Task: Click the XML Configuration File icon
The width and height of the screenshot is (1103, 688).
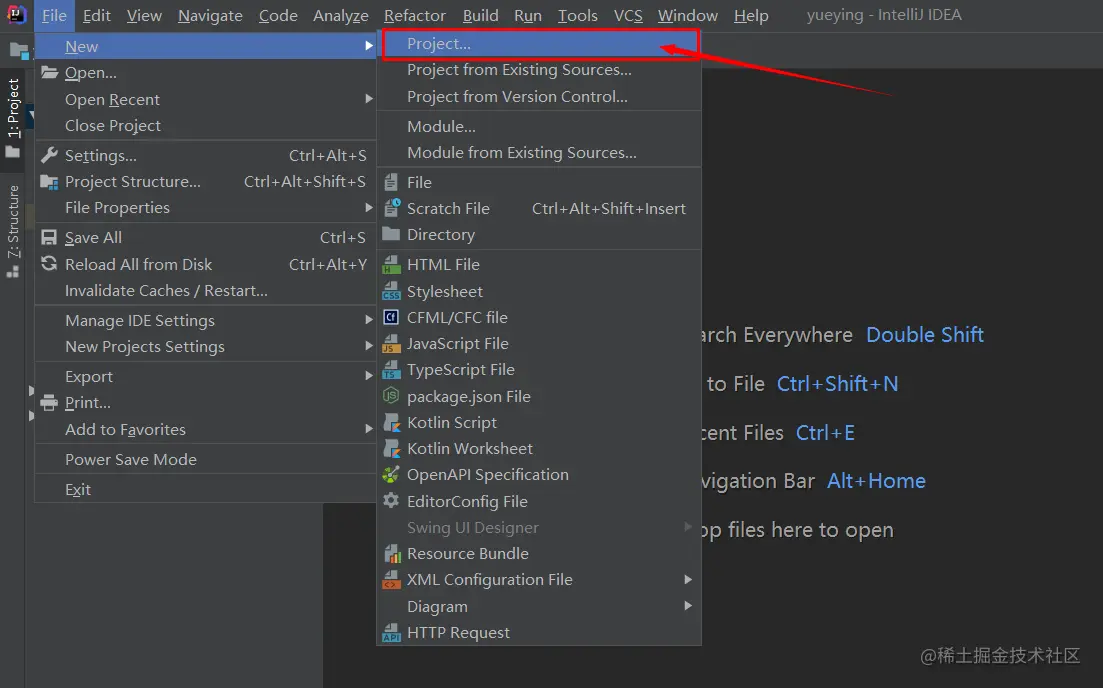Action: tap(391, 580)
